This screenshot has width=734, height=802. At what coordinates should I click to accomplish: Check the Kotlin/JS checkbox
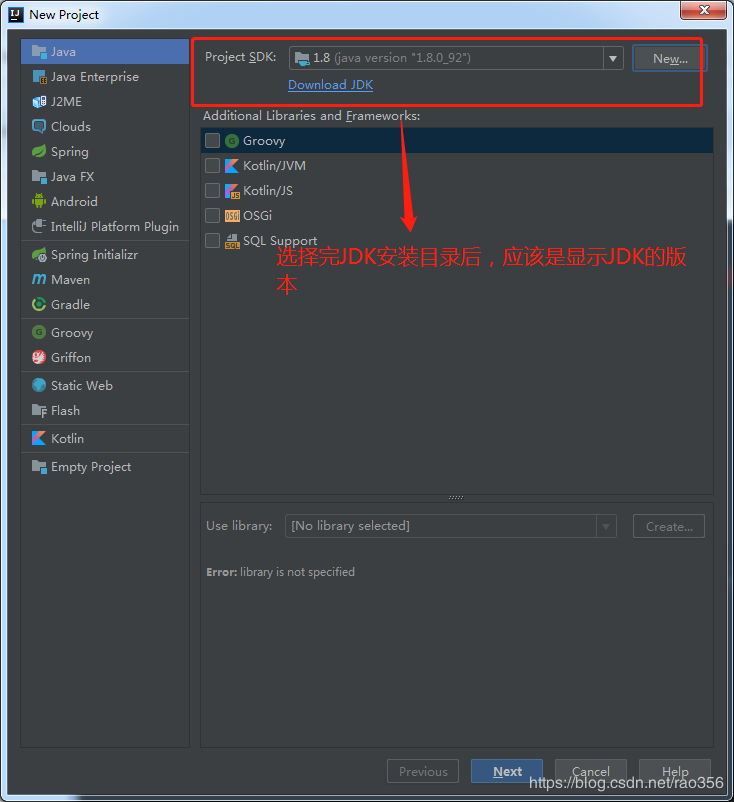[212, 191]
